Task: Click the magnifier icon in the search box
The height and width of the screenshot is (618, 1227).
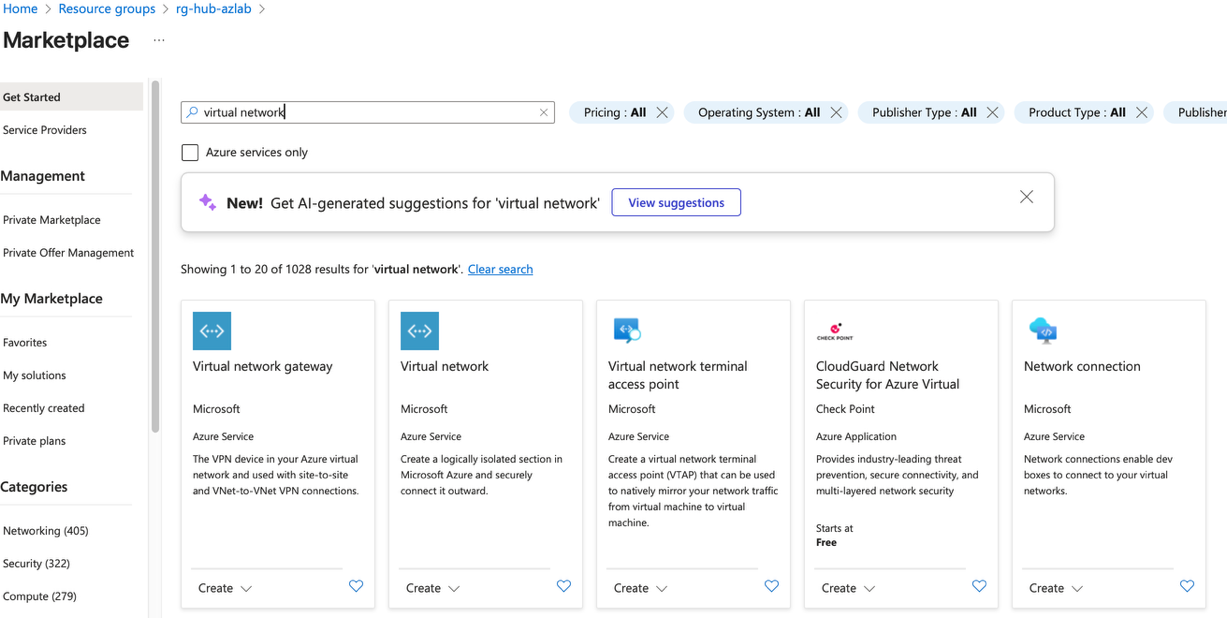Action: click(x=192, y=112)
